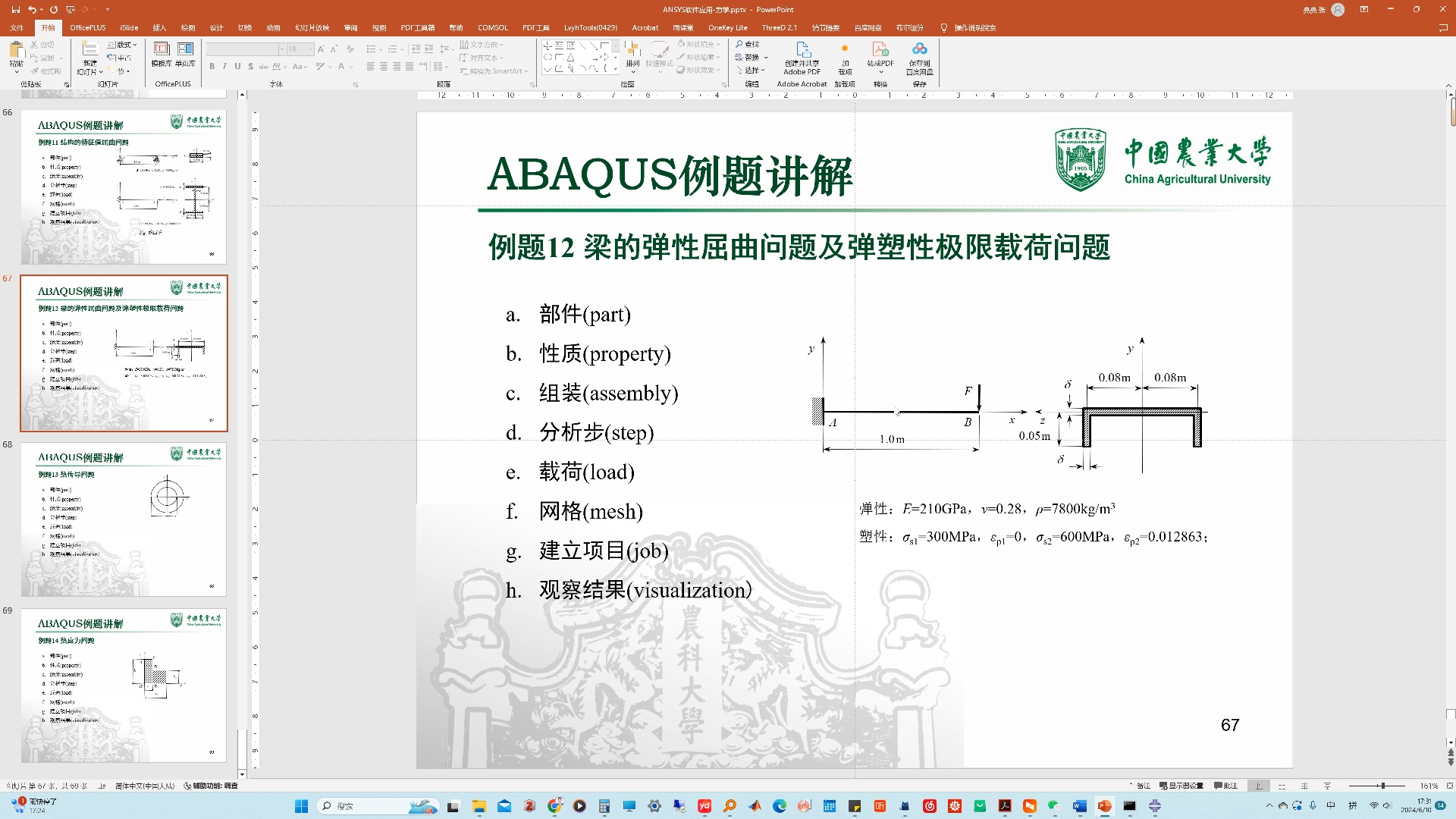Screen dimensions: 1456x819
Task: Toggle Underline formatting
Action: pyautogui.click(x=237, y=67)
